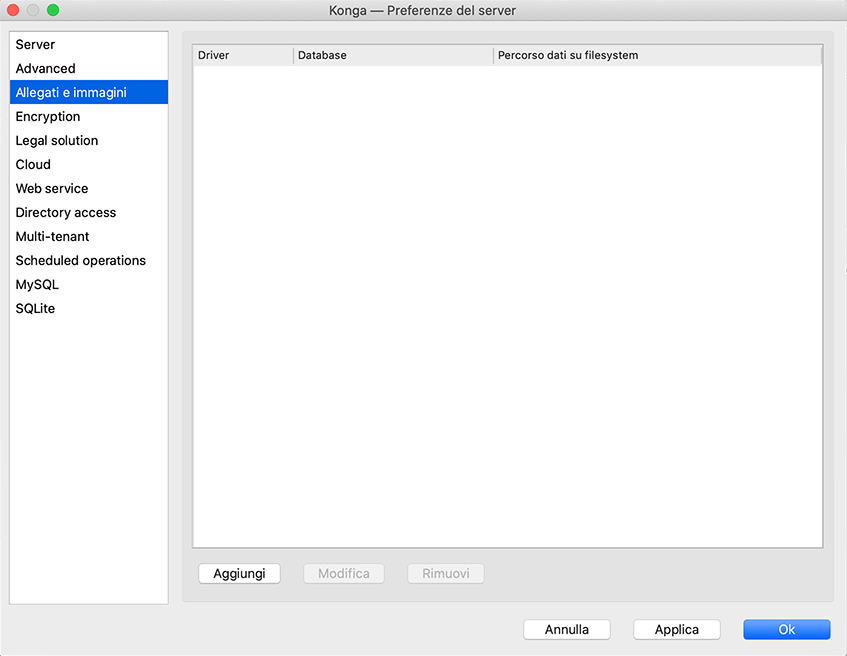Select Directory access in sidebar

click(x=66, y=213)
